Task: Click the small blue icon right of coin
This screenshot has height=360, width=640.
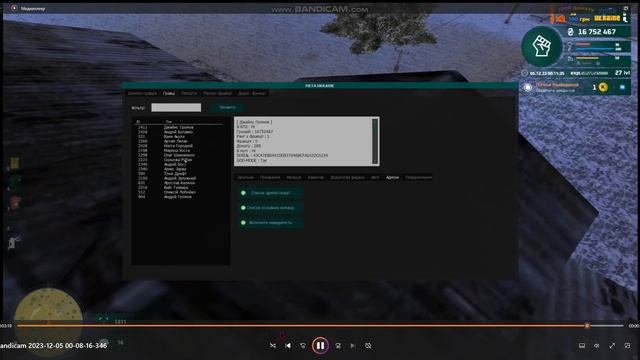Action: pos(622,87)
